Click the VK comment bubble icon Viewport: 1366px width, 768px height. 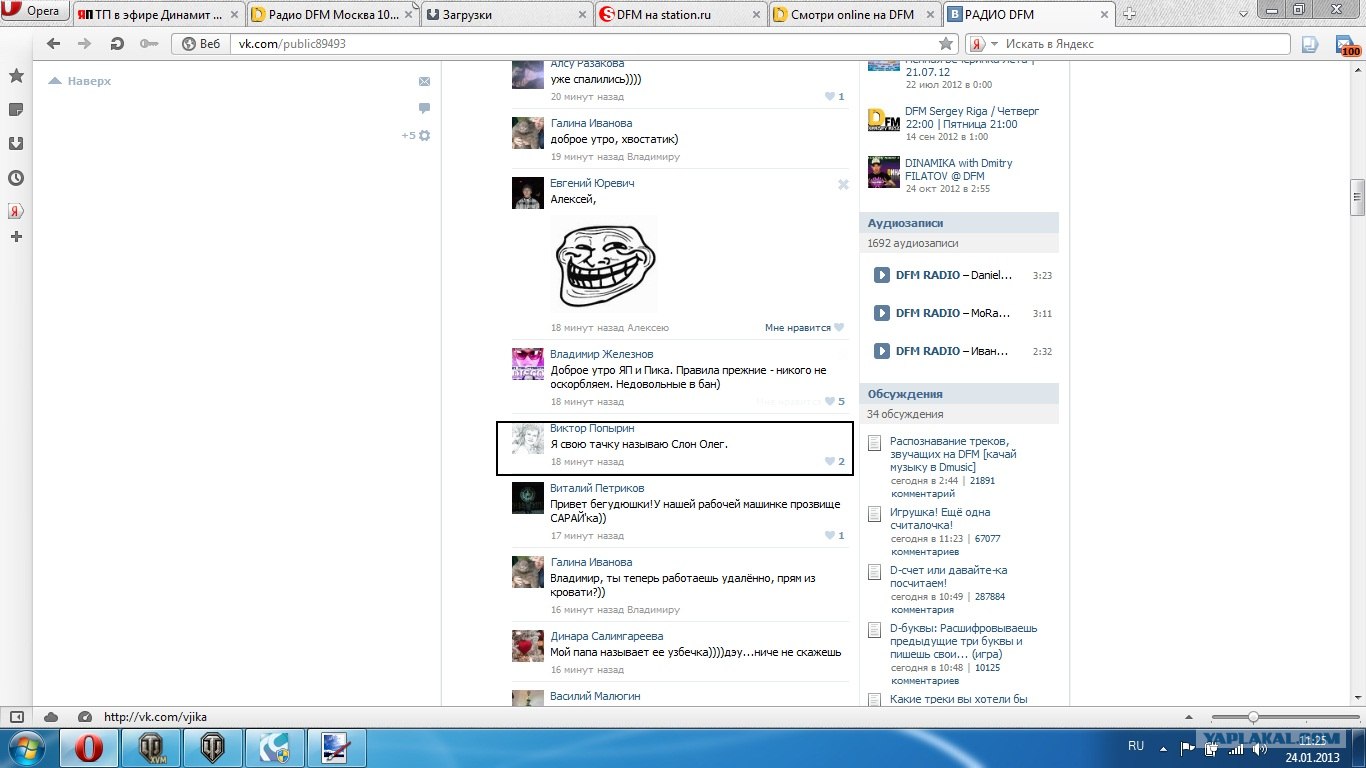(x=424, y=108)
